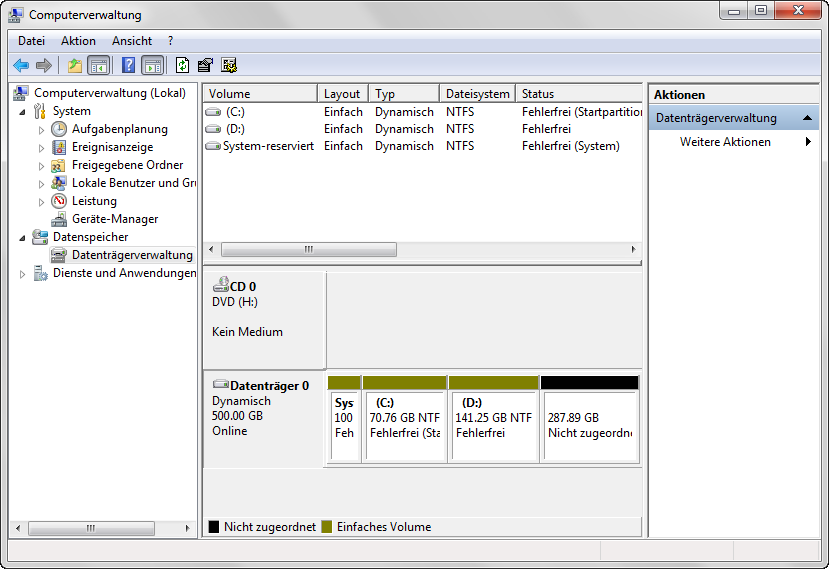829x569 pixels.
Task: Sort by the Dateisystem column header
Action: tap(477, 94)
